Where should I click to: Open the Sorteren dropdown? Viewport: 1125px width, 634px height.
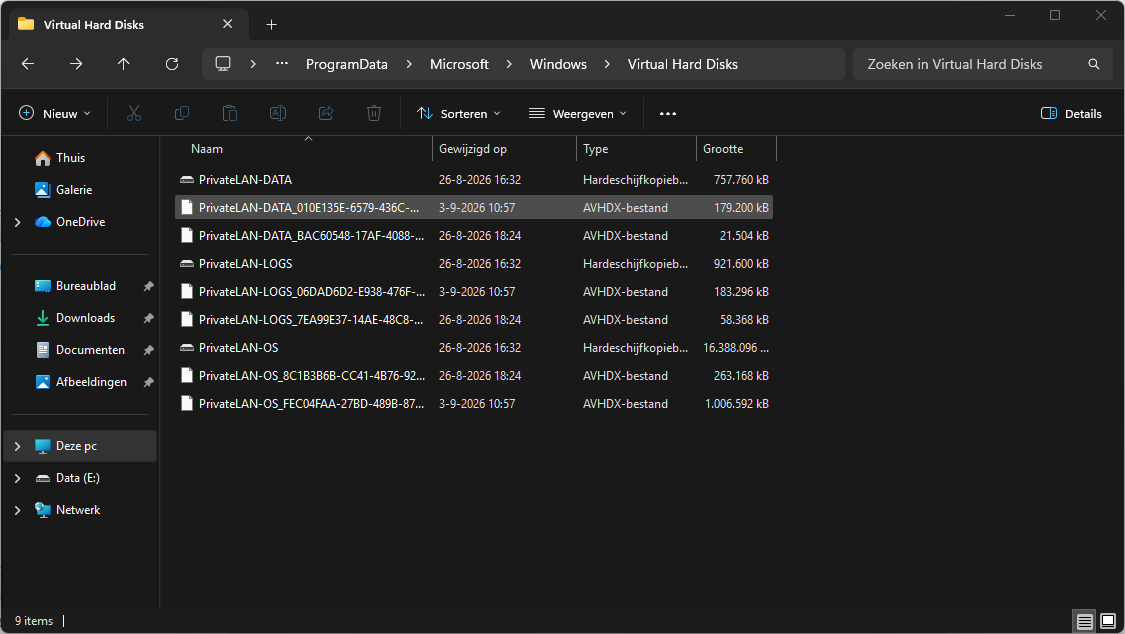[x=459, y=113]
